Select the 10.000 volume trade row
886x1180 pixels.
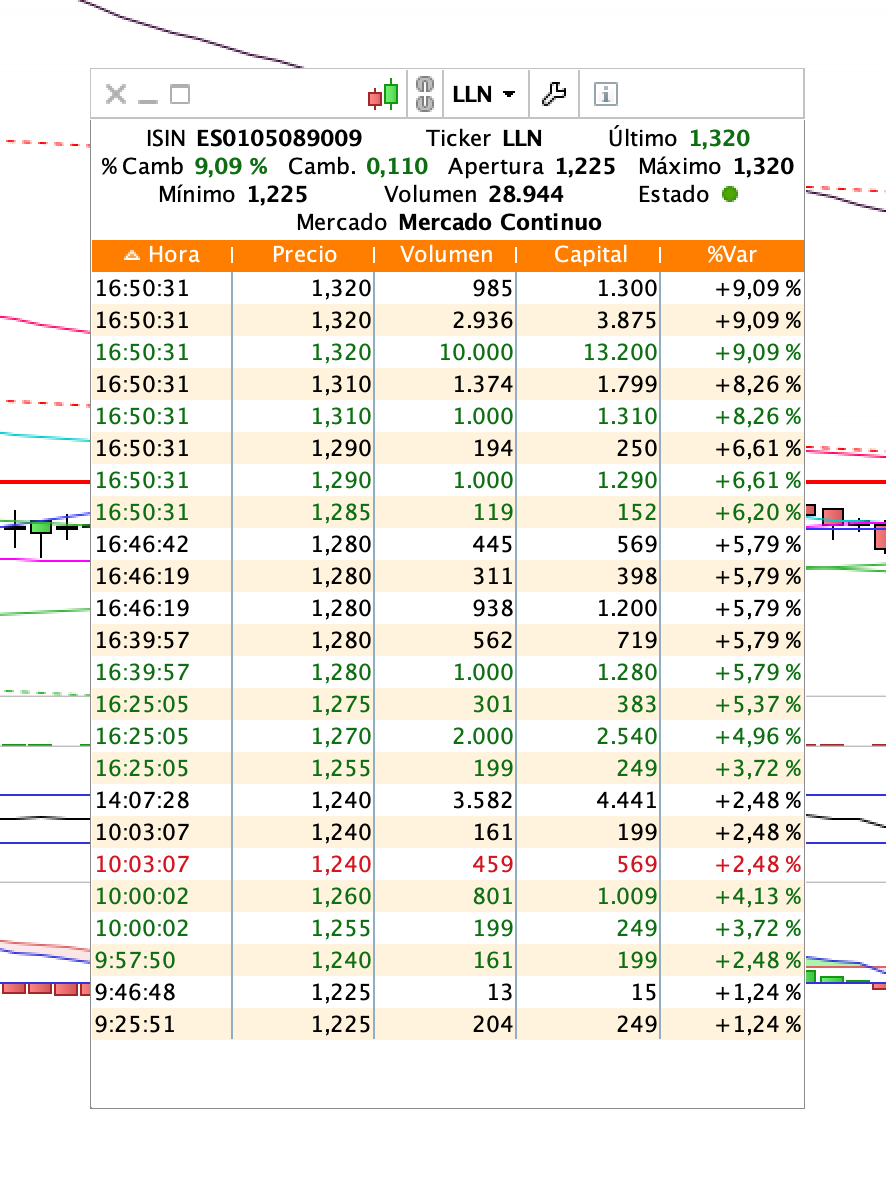point(448,352)
